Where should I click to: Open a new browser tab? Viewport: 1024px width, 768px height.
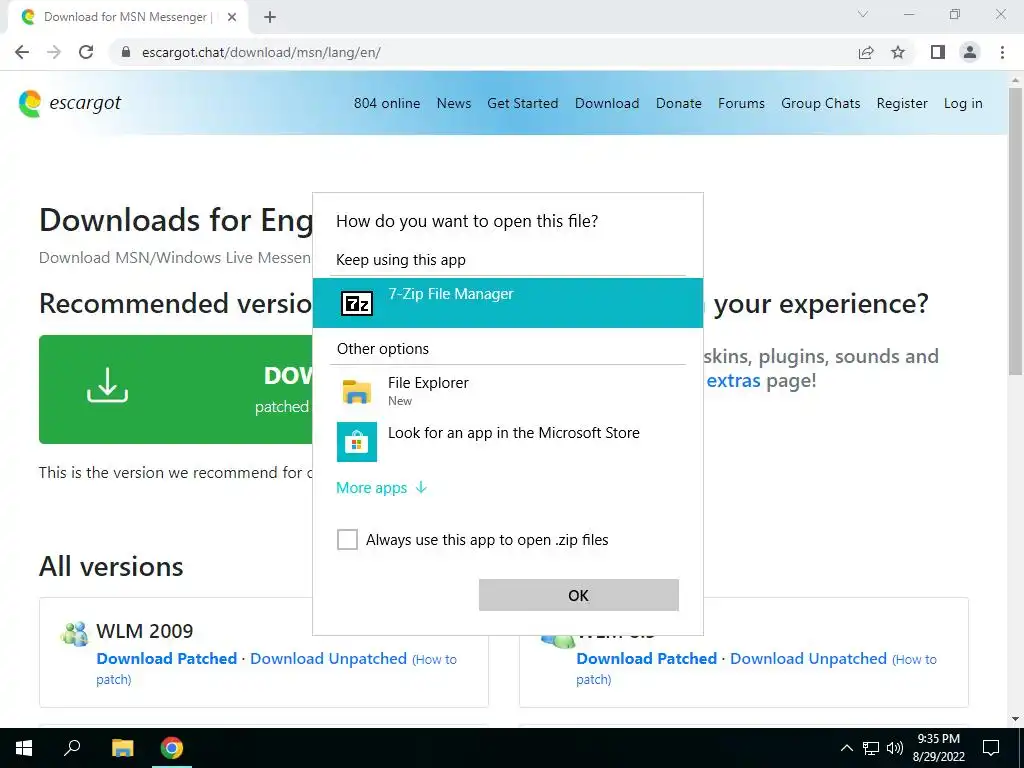[x=270, y=17]
